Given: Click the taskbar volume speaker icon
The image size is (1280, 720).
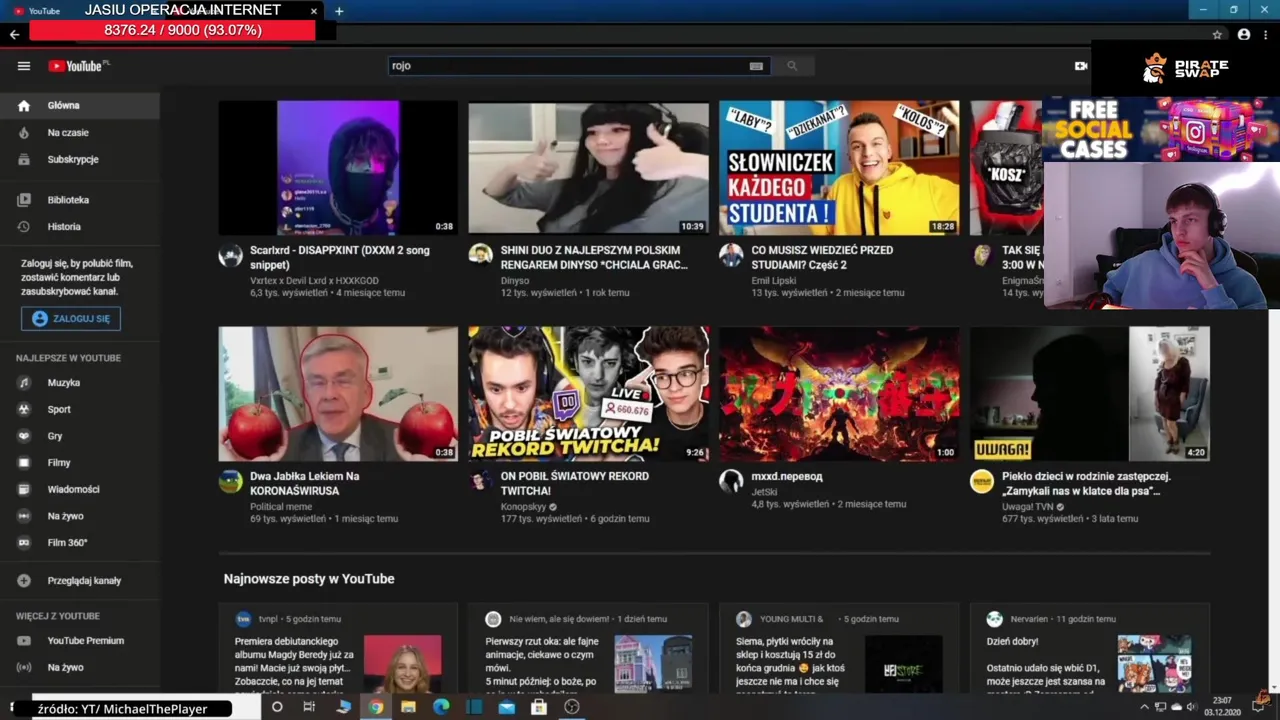Looking at the screenshot, I should (x=1191, y=707).
